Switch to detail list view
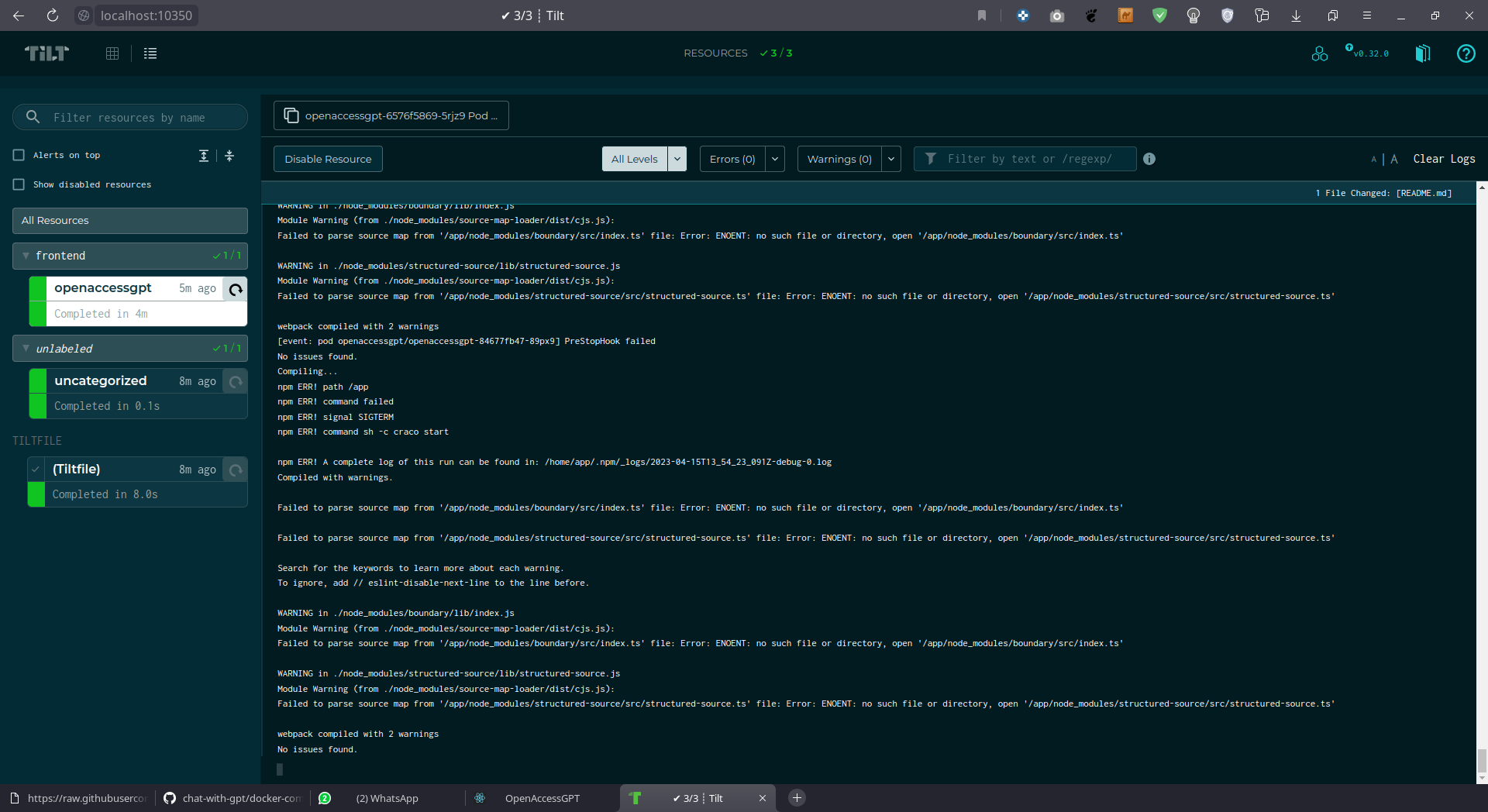 click(x=150, y=53)
